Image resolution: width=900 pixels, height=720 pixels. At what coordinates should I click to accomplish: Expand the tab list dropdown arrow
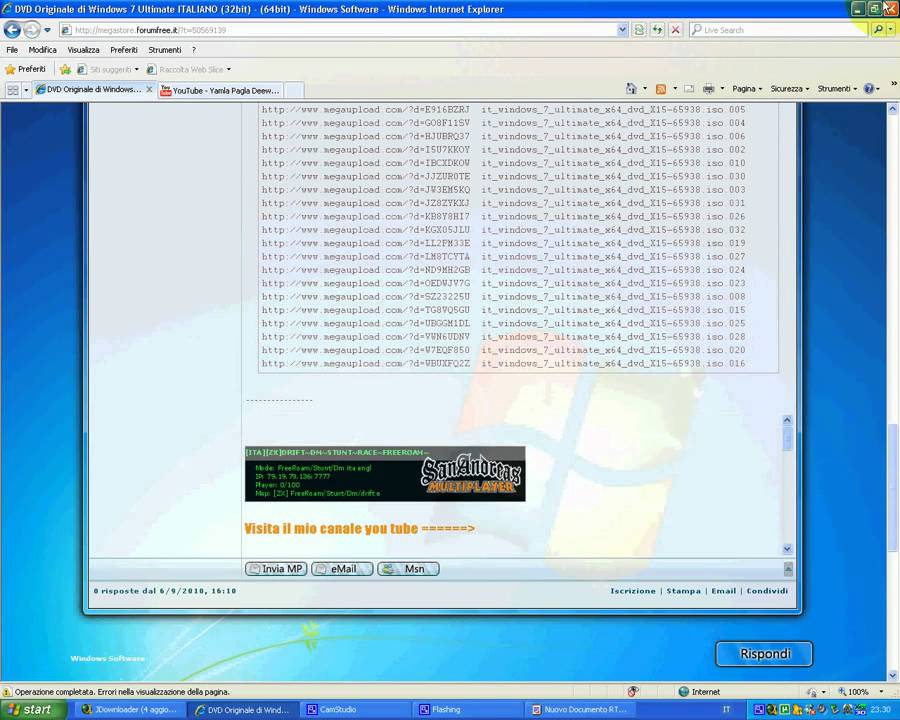[x=26, y=90]
